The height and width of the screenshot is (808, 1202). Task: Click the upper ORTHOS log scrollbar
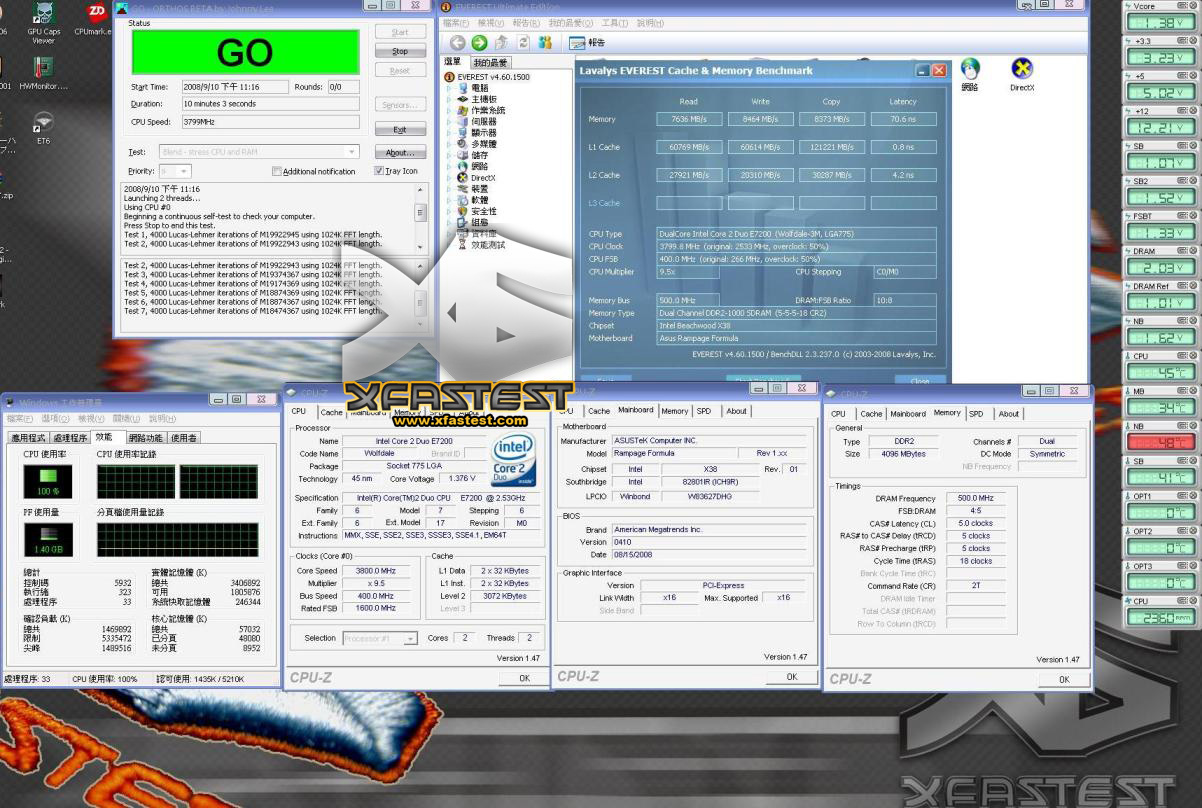[x=420, y=217]
